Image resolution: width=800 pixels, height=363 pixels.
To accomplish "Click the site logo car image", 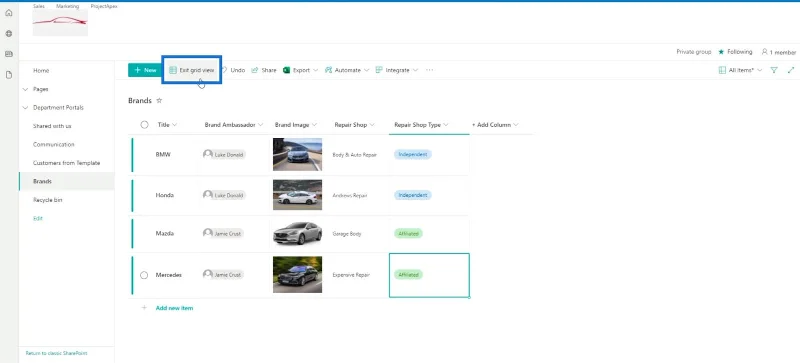I will [60, 22].
